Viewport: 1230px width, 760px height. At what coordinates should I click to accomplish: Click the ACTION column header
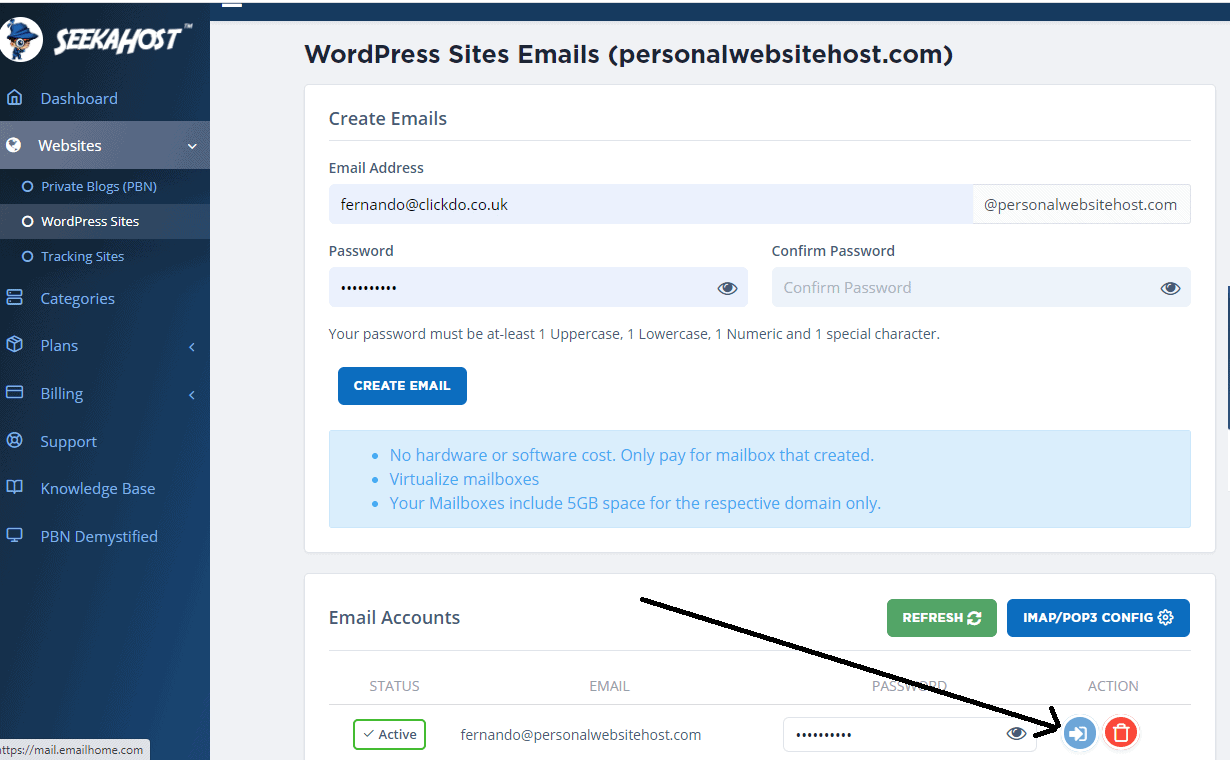[x=1113, y=686]
